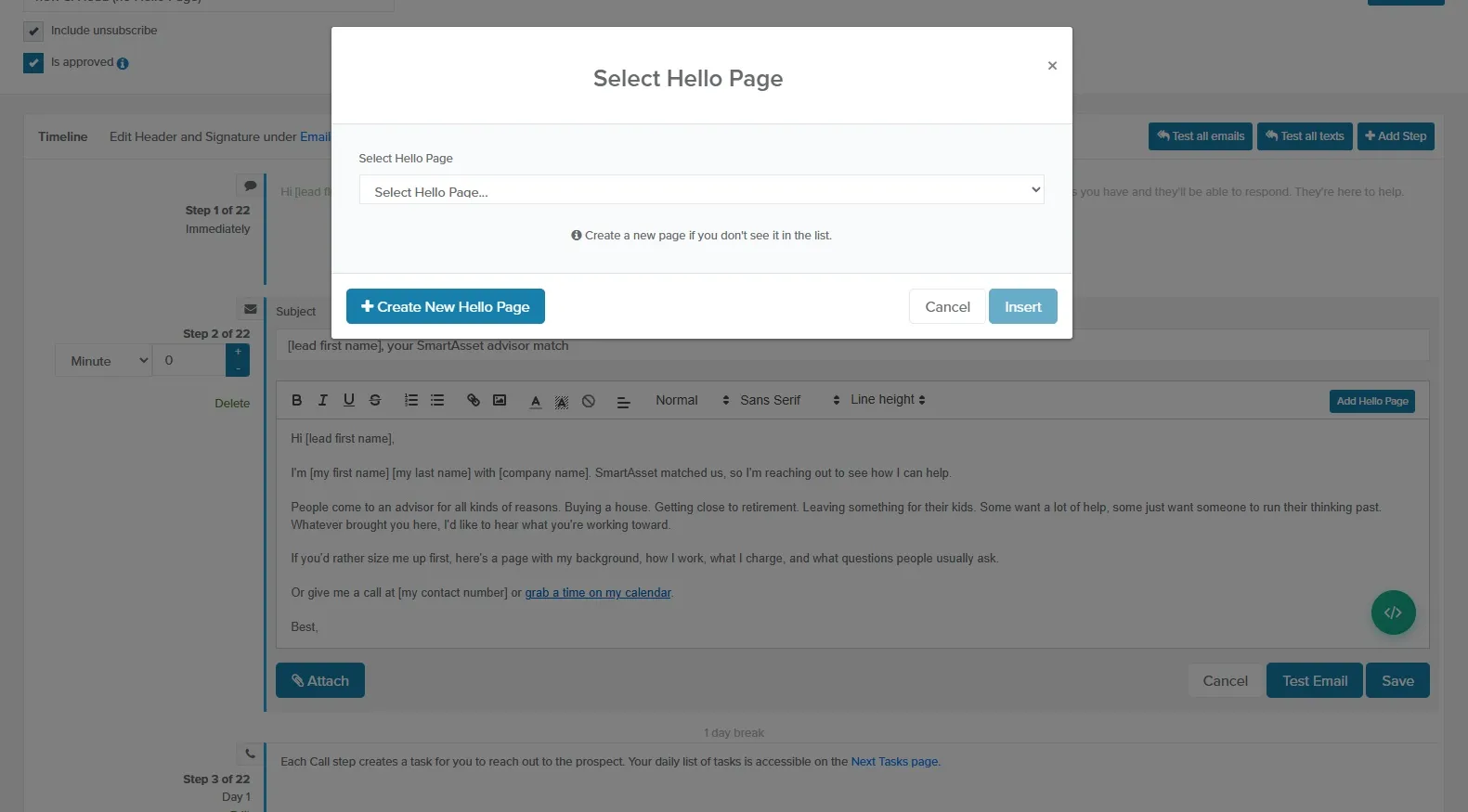Decrease the Step 2 delay with minus
1468x812 pixels.
coord(238,368)
